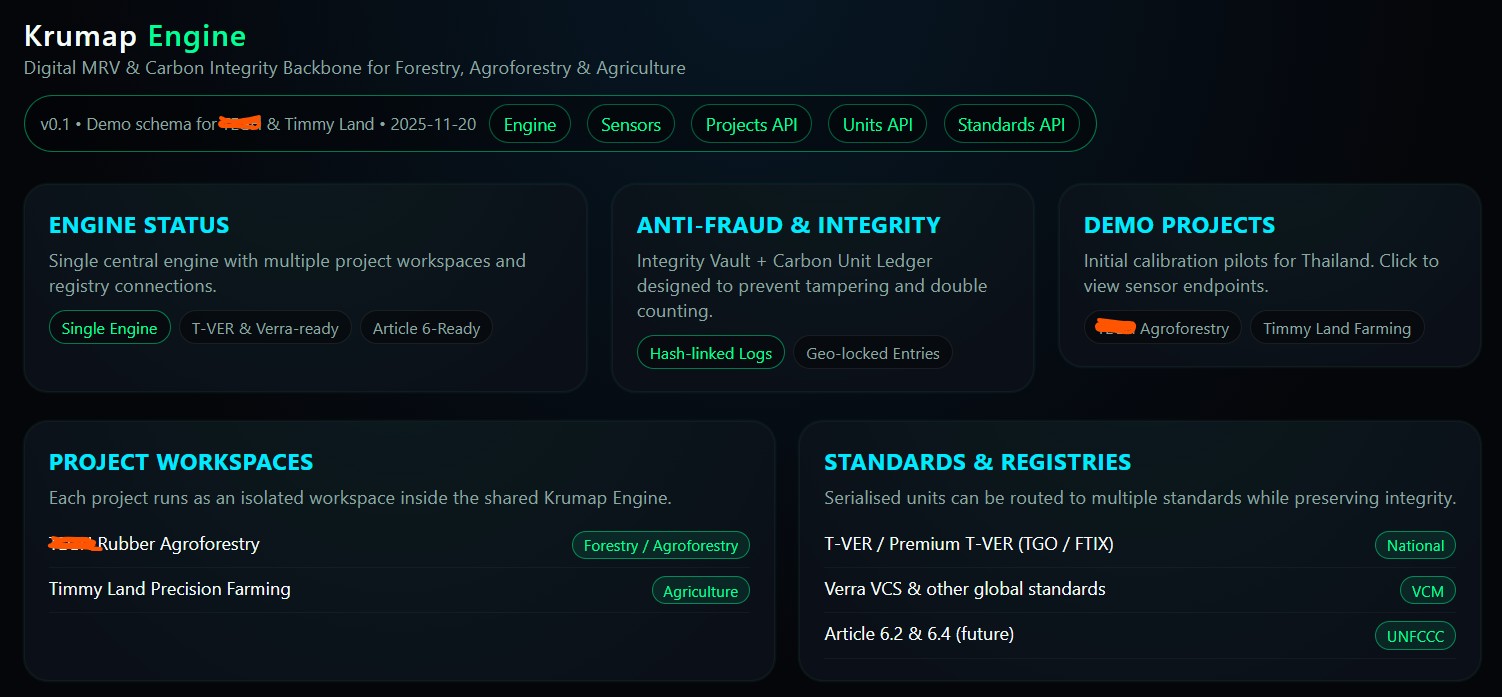Click the UNFCCC badge
1502x697 pixels.
[1415, 636]
